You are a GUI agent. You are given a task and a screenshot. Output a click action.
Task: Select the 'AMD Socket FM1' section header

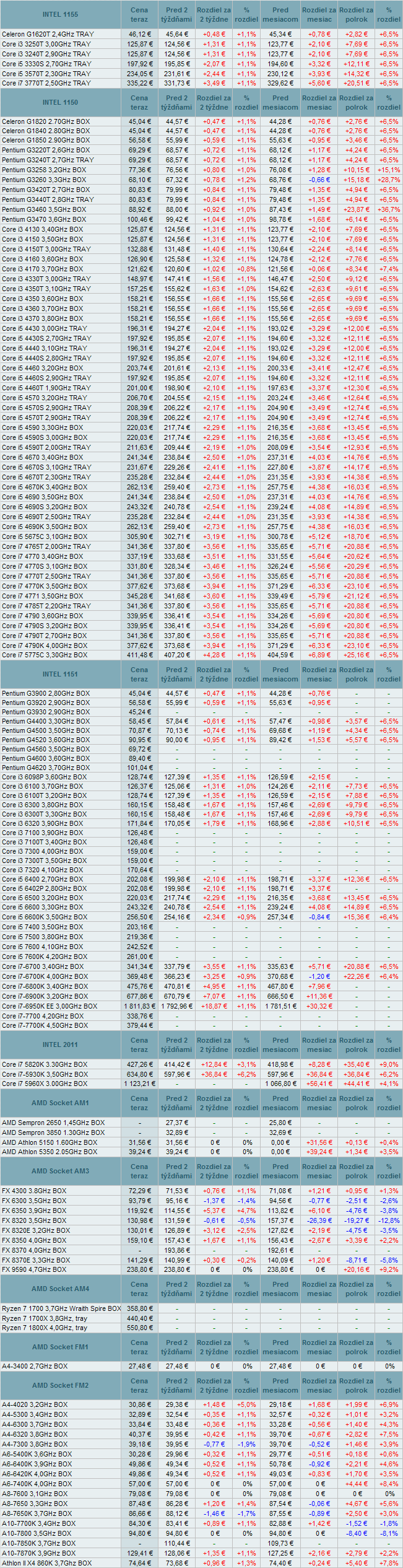(61, 1347)
